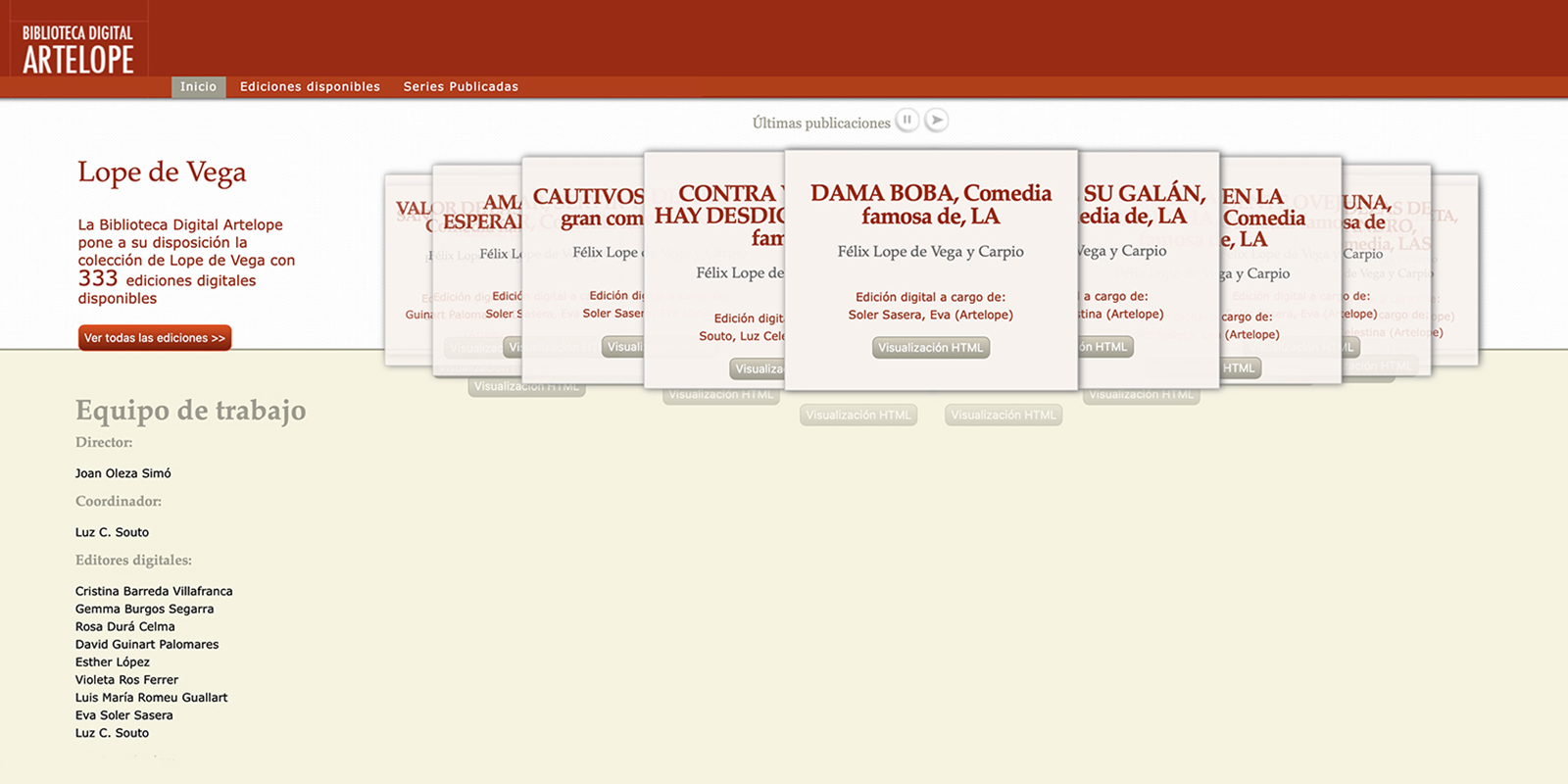Click the Últimas publicaciones label

821,122
